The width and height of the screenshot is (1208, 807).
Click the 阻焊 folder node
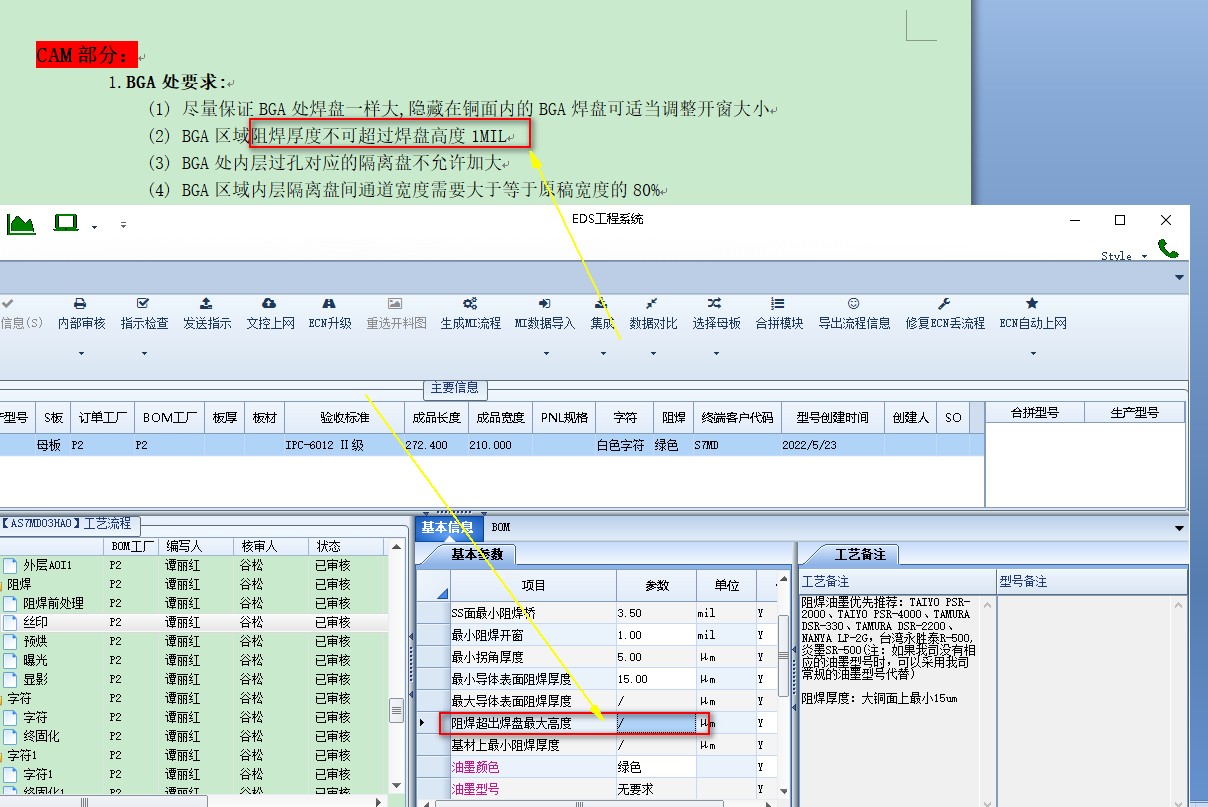coord(19,584)
